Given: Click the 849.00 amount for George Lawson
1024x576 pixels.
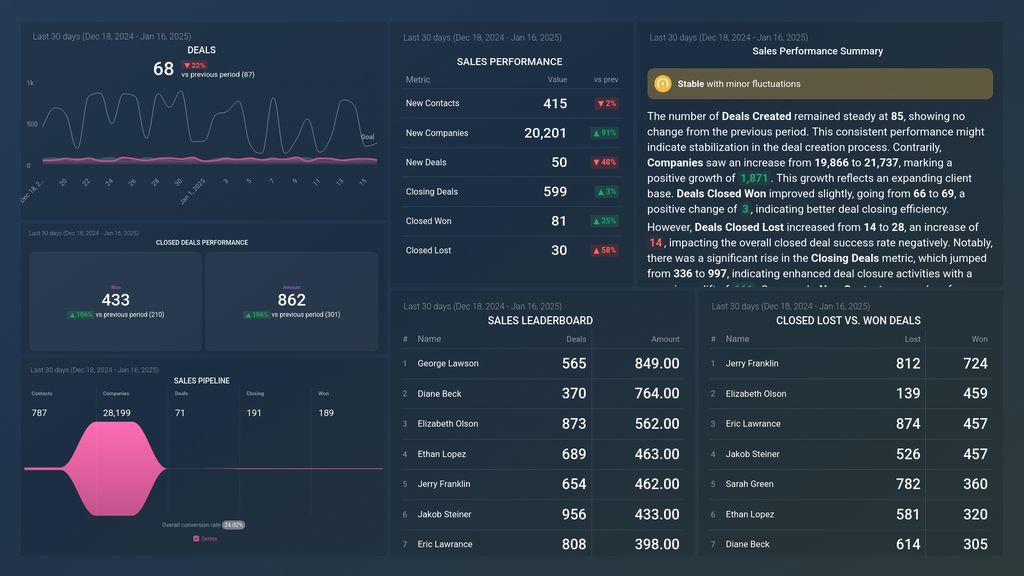Looking at the screenshot, I should 657,364.
